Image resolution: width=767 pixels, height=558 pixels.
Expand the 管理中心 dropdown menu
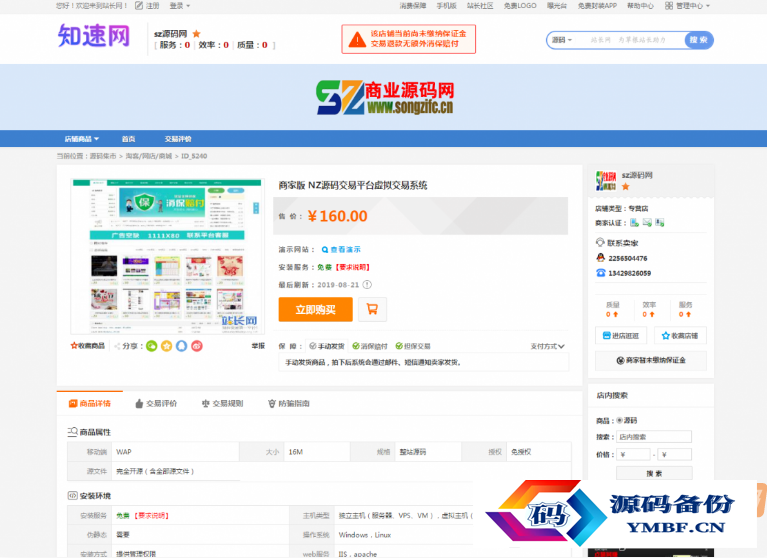click(x=693, y=6)
